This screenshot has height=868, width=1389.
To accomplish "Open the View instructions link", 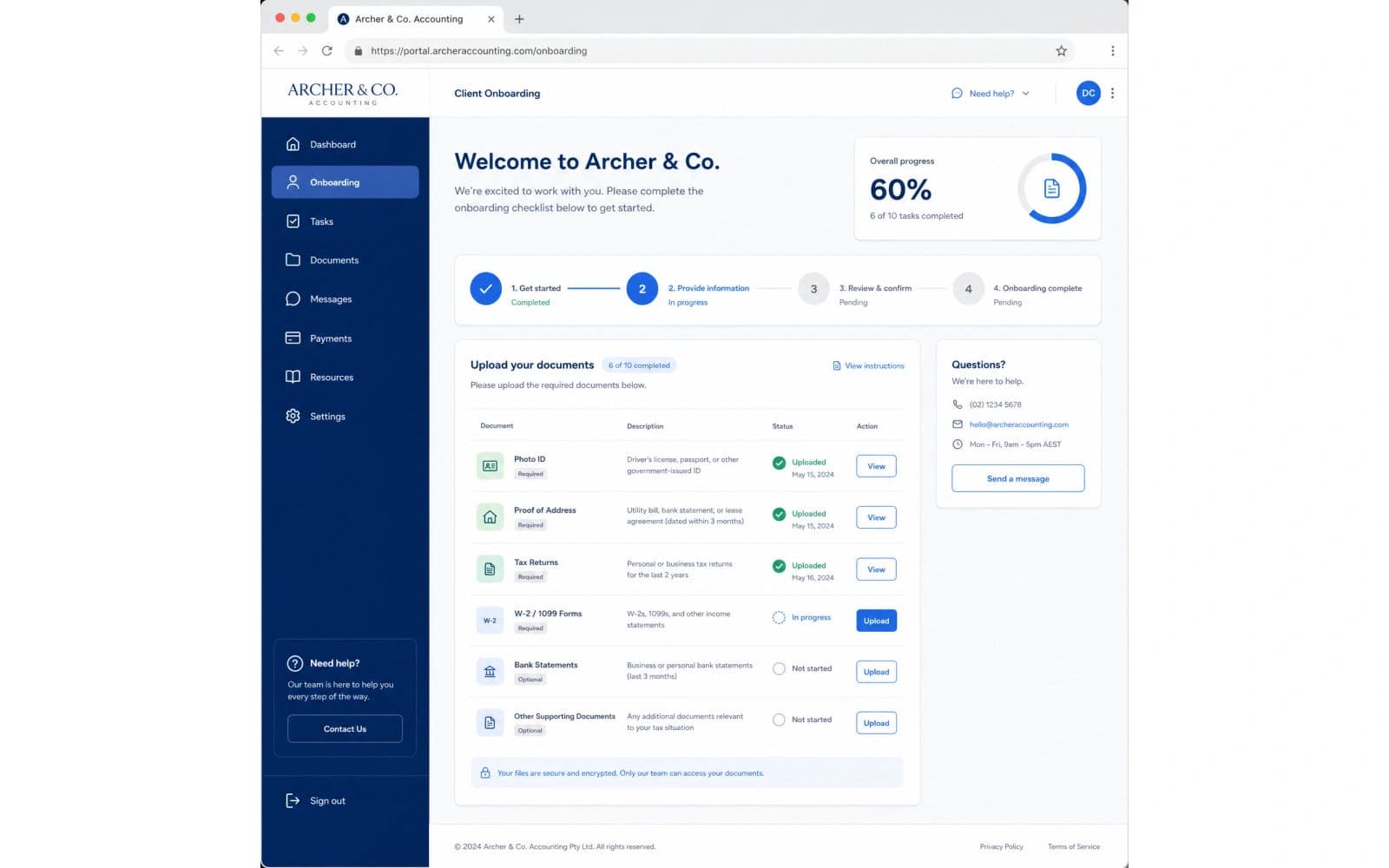I will (868, 366).
